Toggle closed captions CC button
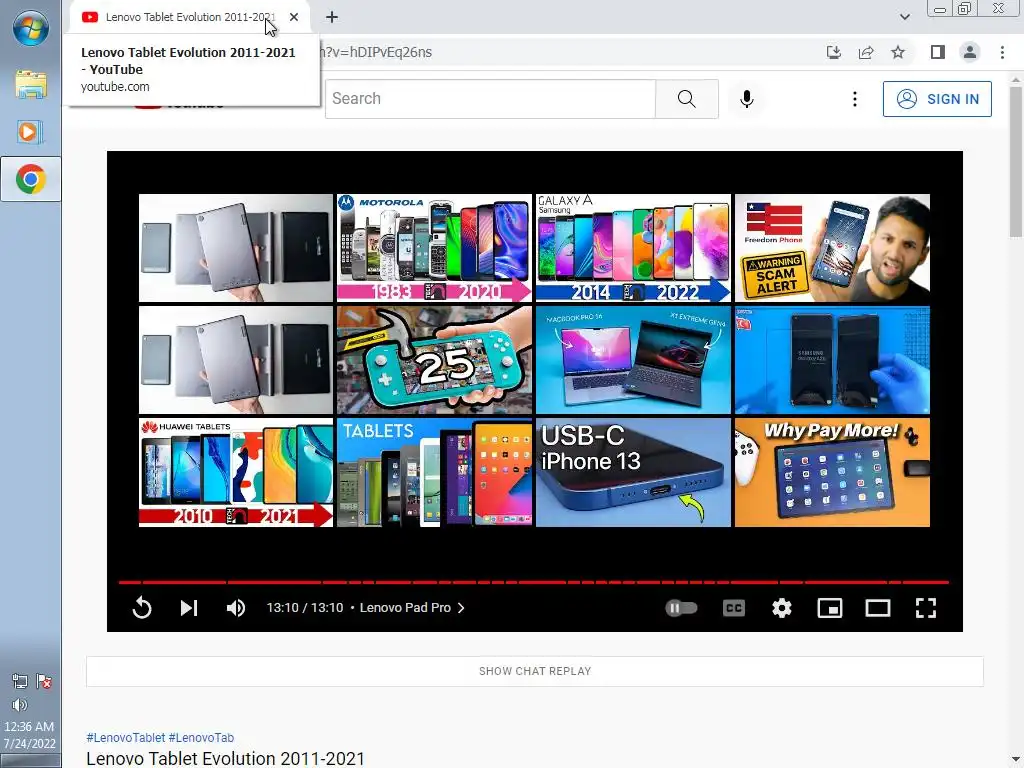This screenshot has height=768, width=1024. point(734,608)
